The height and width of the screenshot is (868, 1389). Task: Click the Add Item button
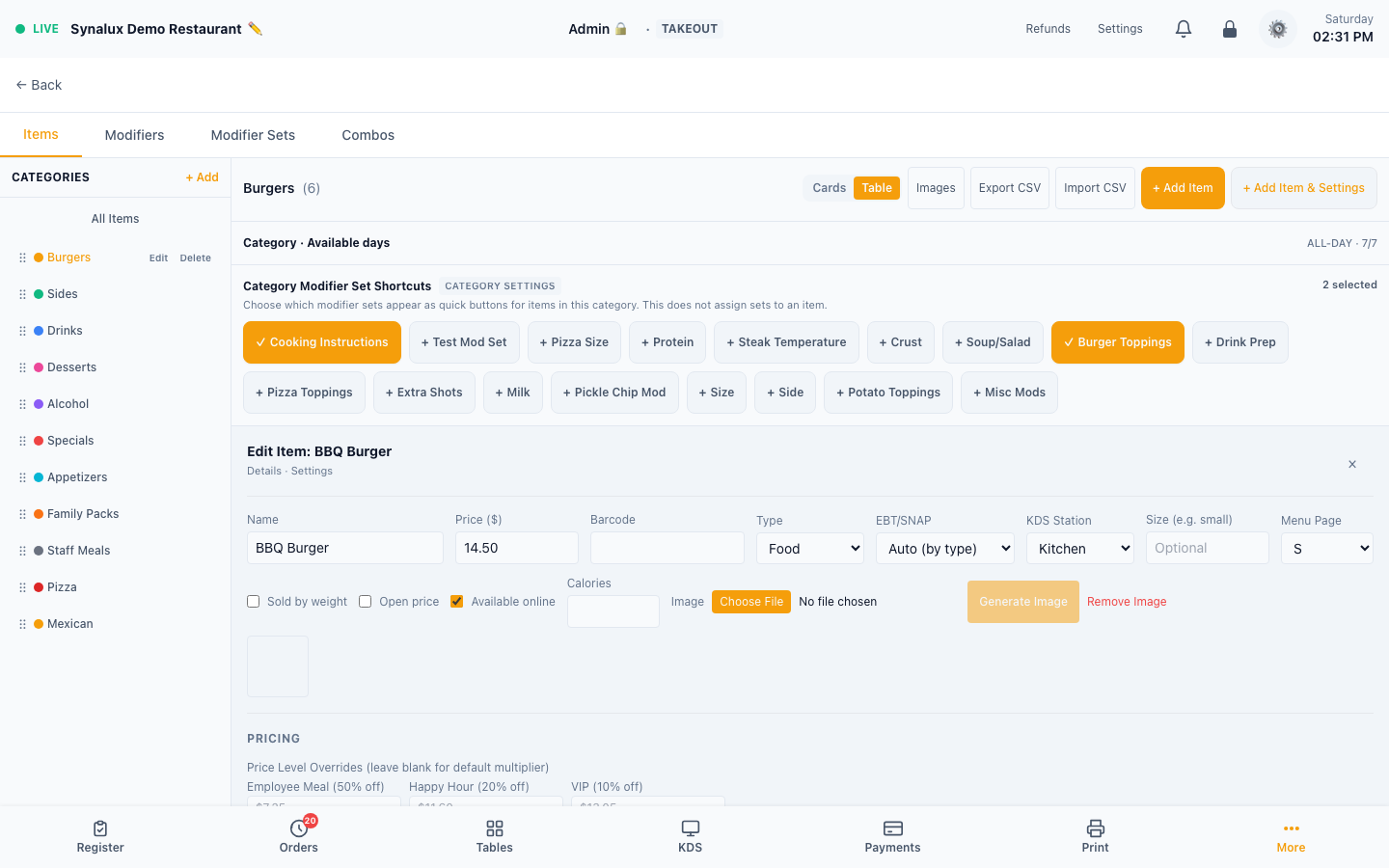[1183, 188]
